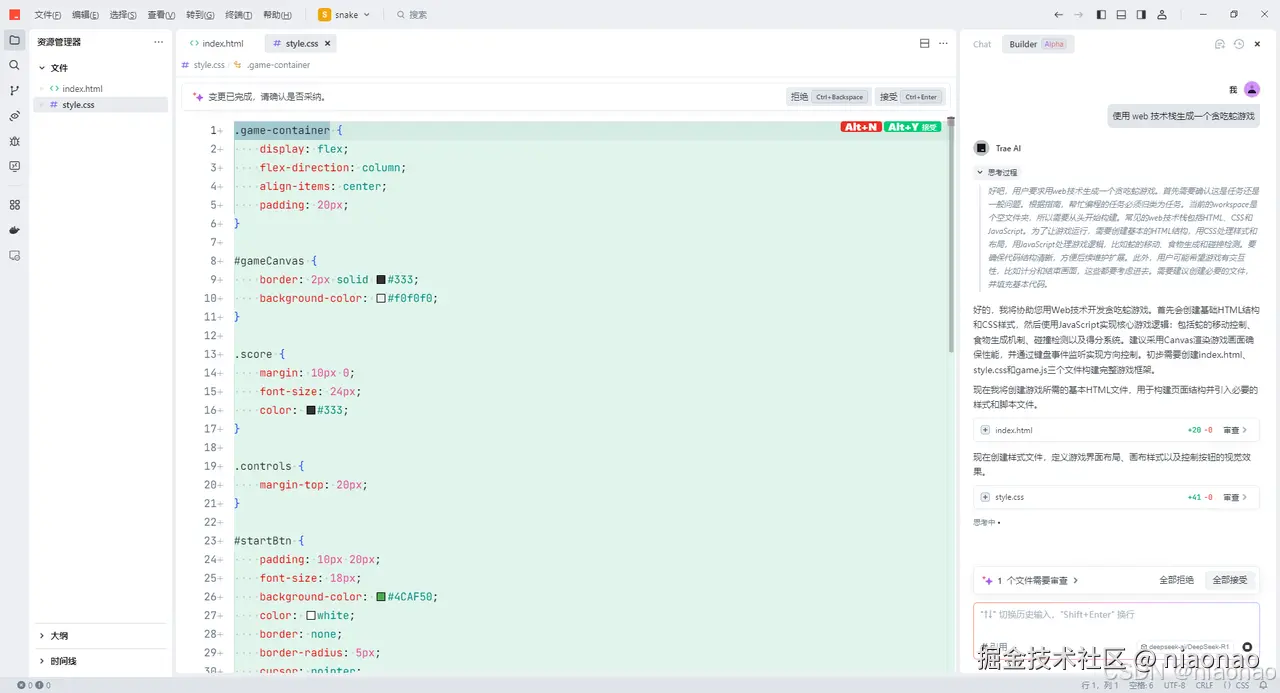This screenshot has width=1280, height=693.
Task: Close the AI Builder panel
Action: tap(1258, 44)
